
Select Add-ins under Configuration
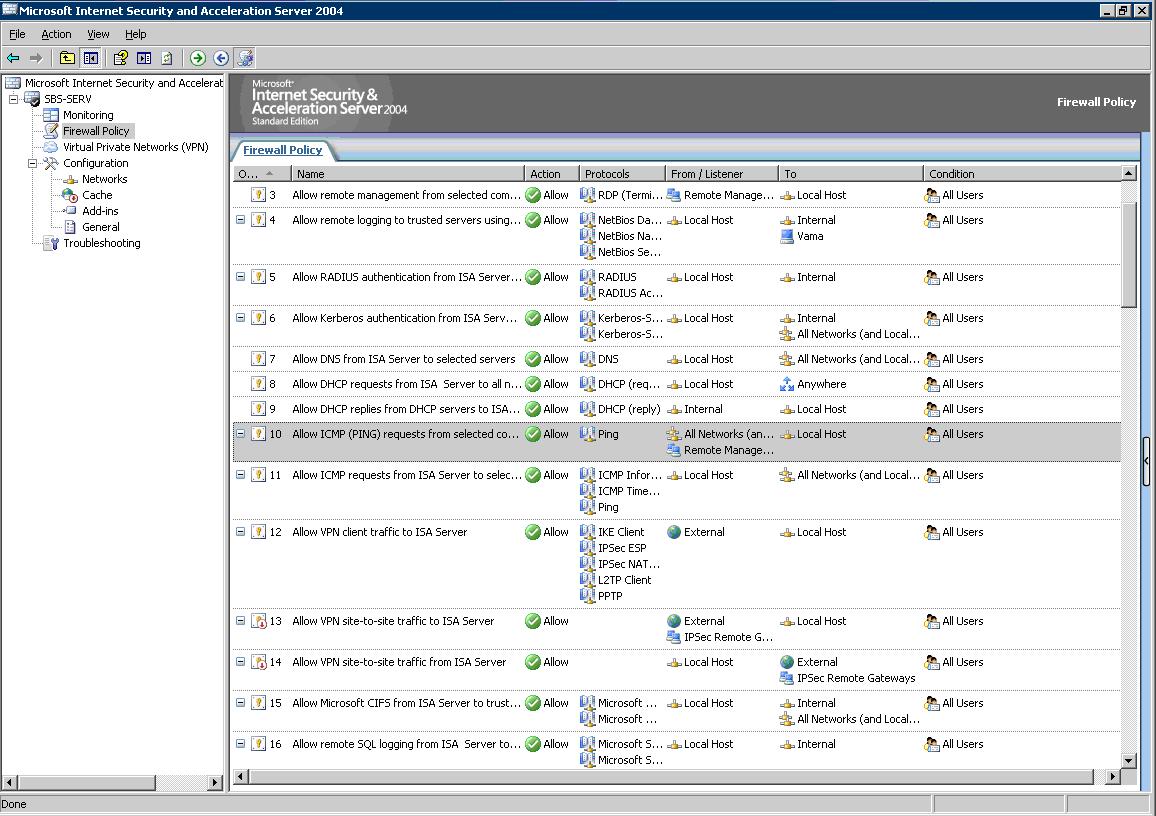tap(100, 211)
